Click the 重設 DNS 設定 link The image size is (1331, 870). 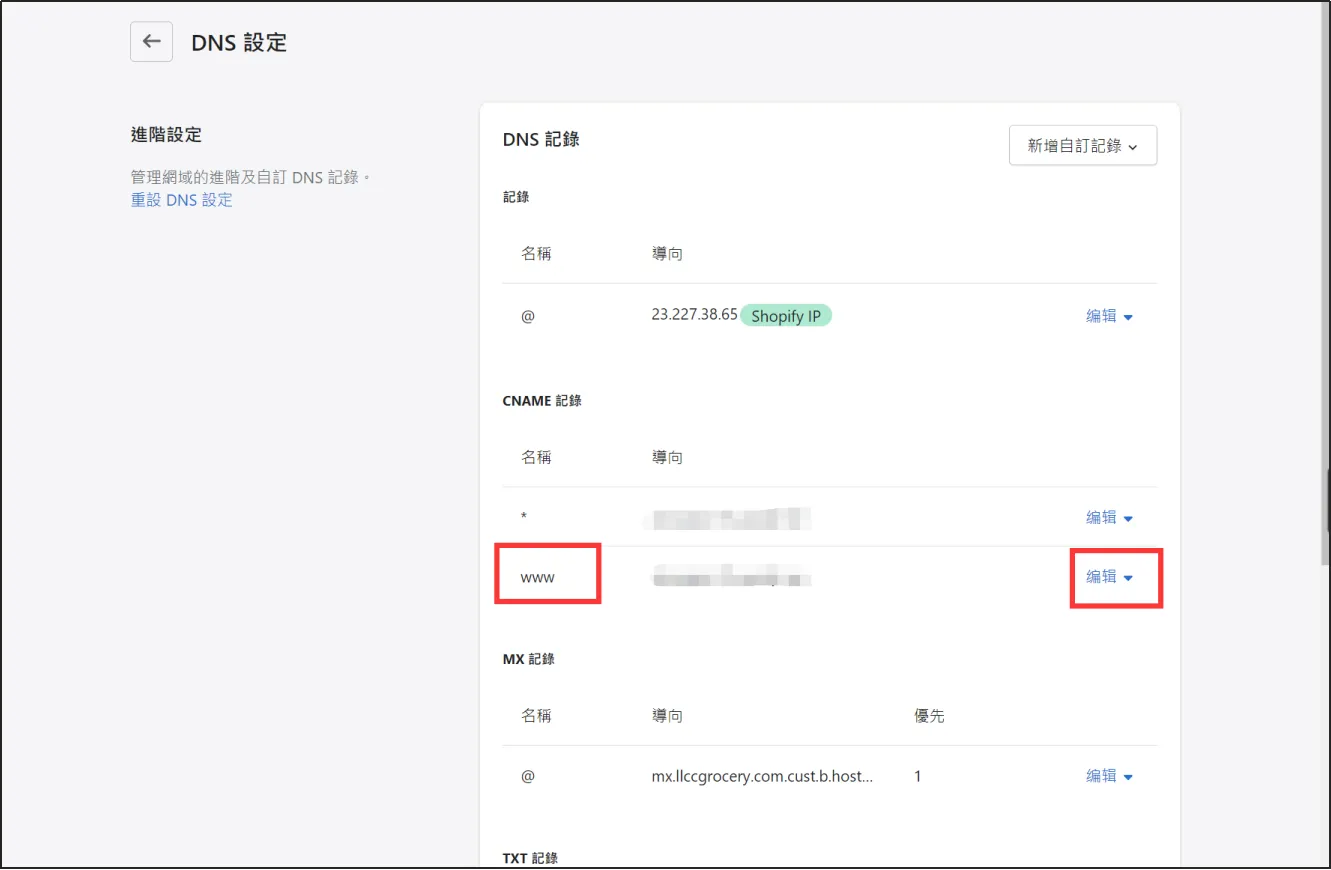(181, 200)
